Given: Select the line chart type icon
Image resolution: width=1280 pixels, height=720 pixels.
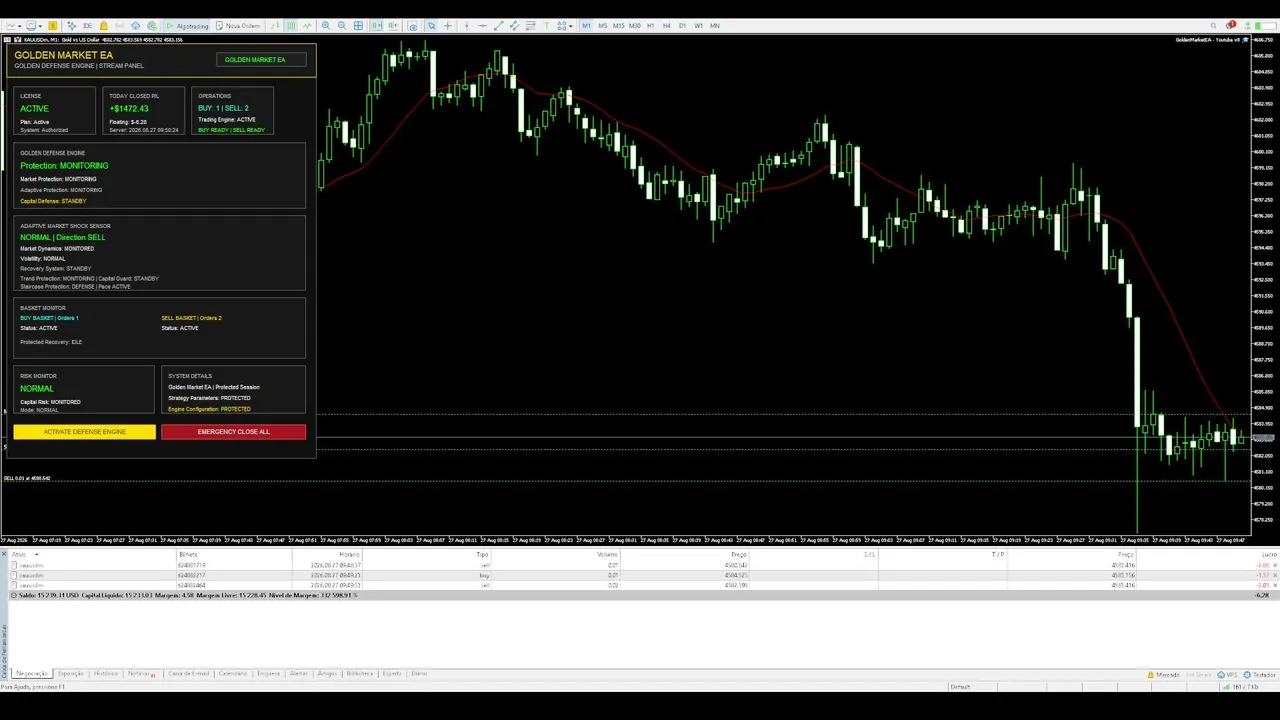Looking at the screenshot, I should pyautogui.click(x=308, y=26).
